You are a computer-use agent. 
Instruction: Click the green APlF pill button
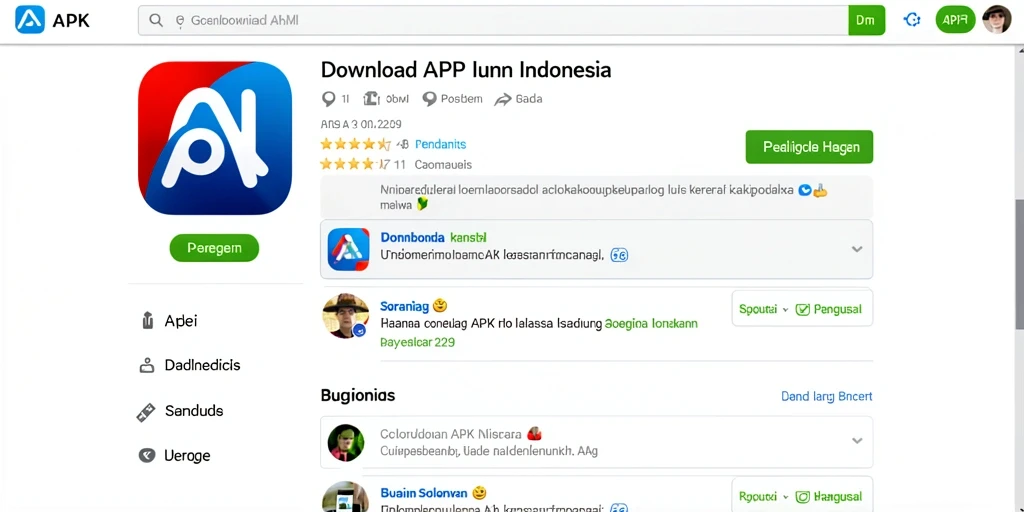coord(955,20)
